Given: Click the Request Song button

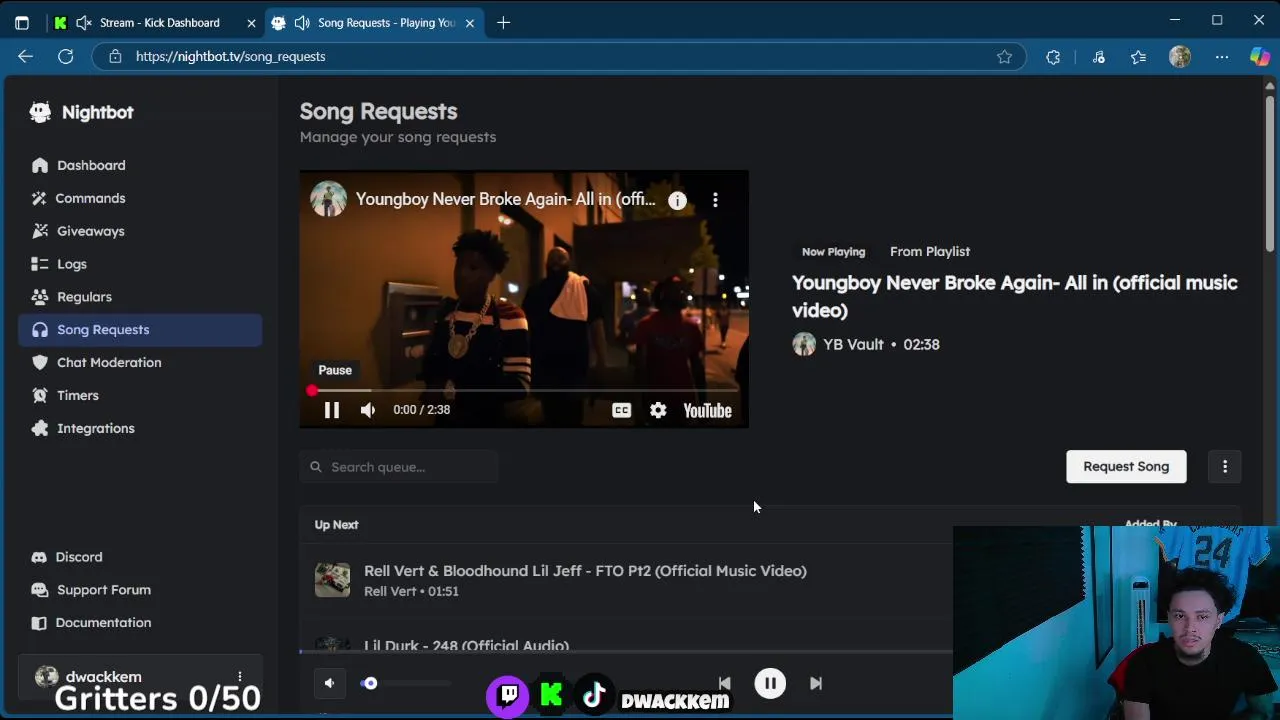Looking at the screenshot, I should (x=1126, y=467).
